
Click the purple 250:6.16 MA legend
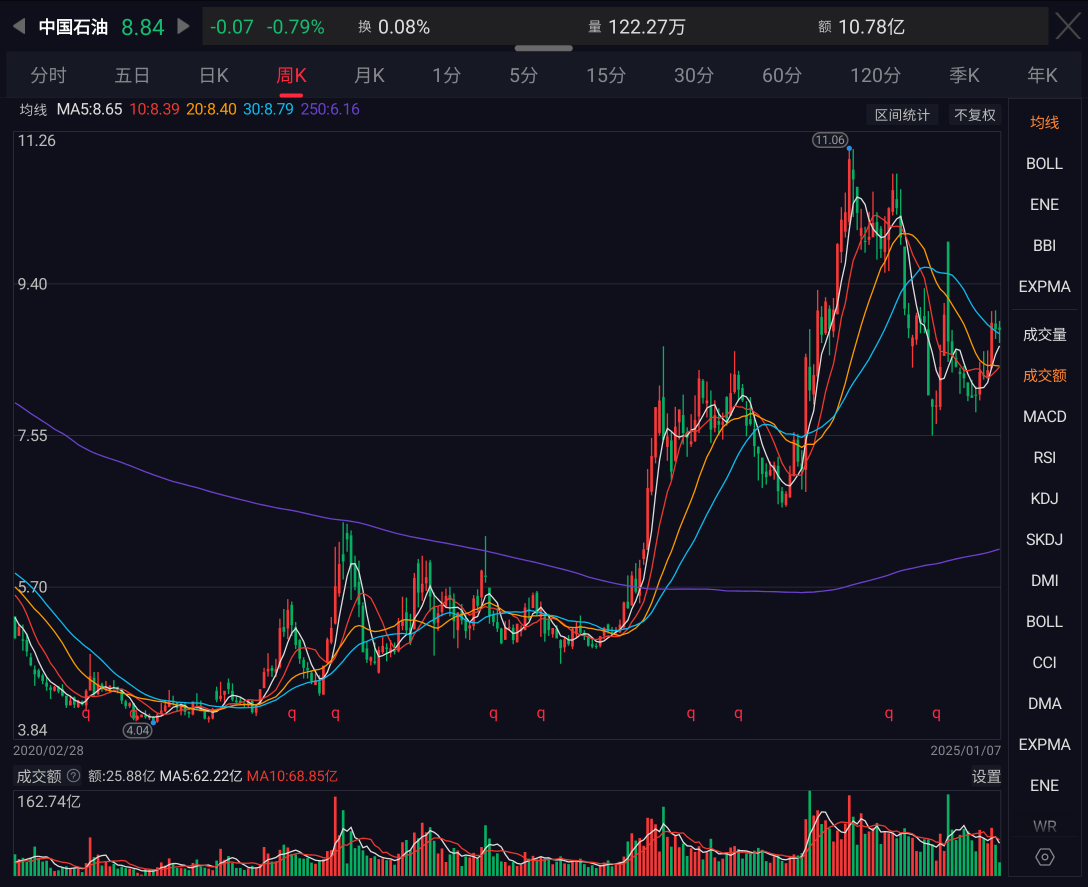click(x=330, y=109)
